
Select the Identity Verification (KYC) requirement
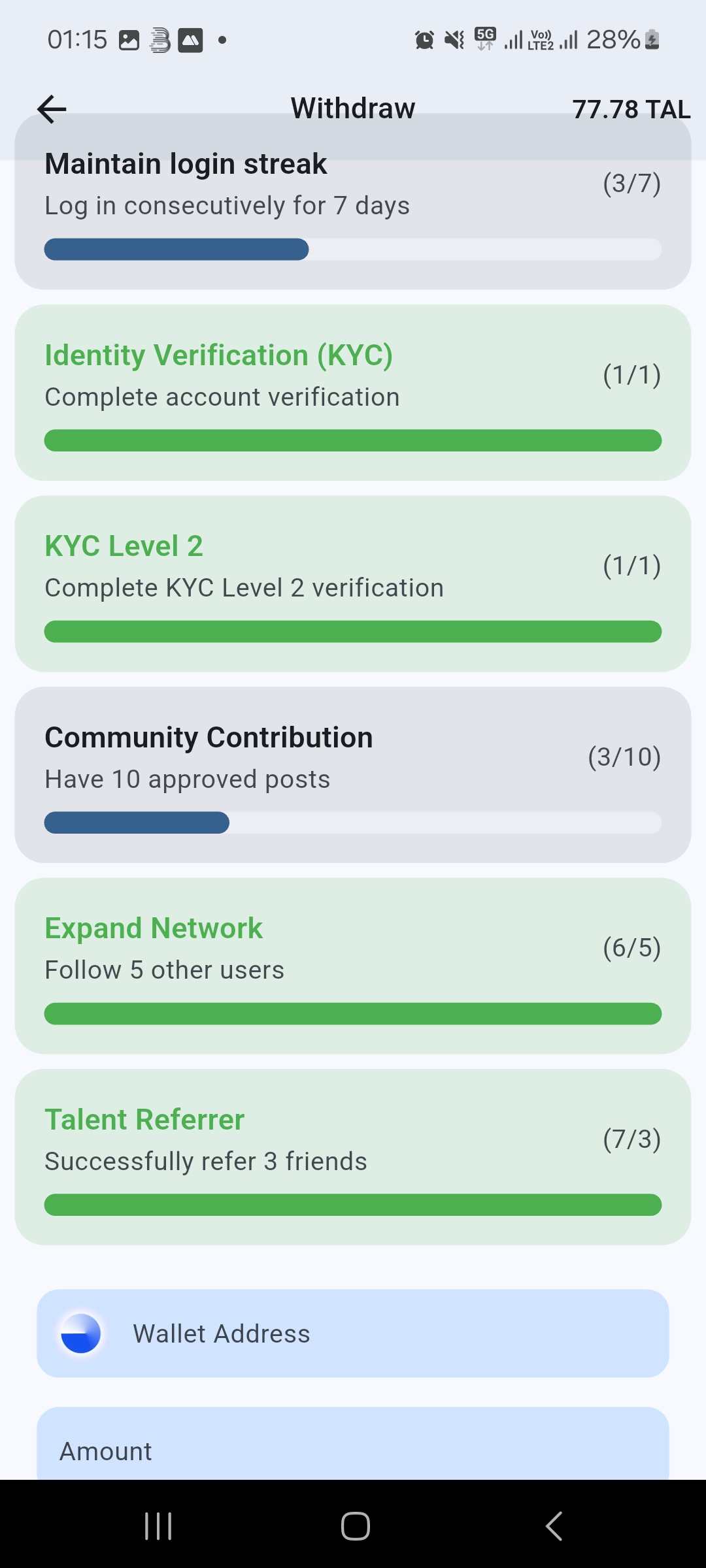pos(353,393)
